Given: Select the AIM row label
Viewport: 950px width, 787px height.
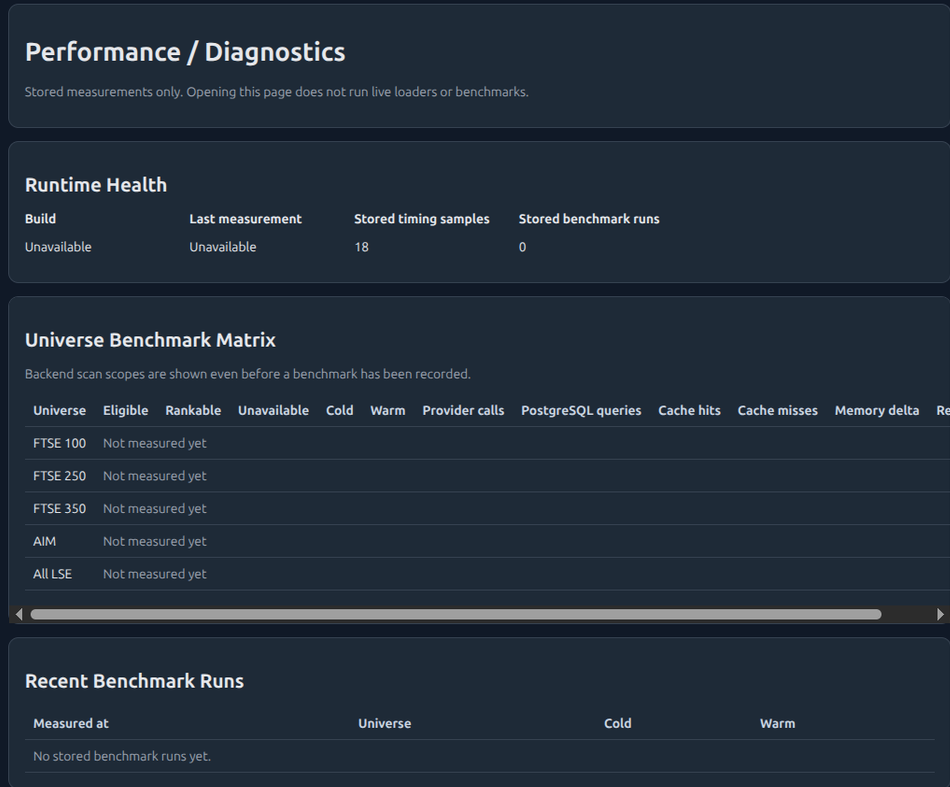Looking at the screenshot, I should (44, 541).
